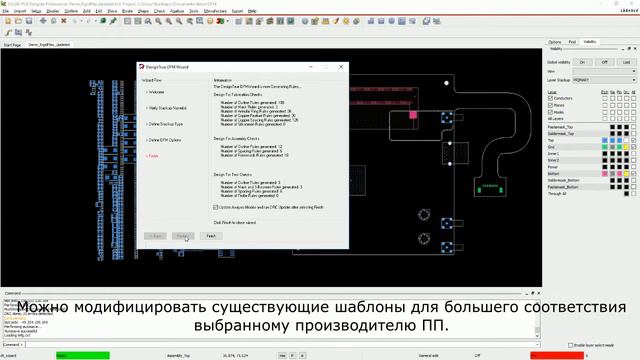Click the green pushpin Fix tool
Image resolution: width=640 pixels, height=360 pixels.
(x=113, y=21)
